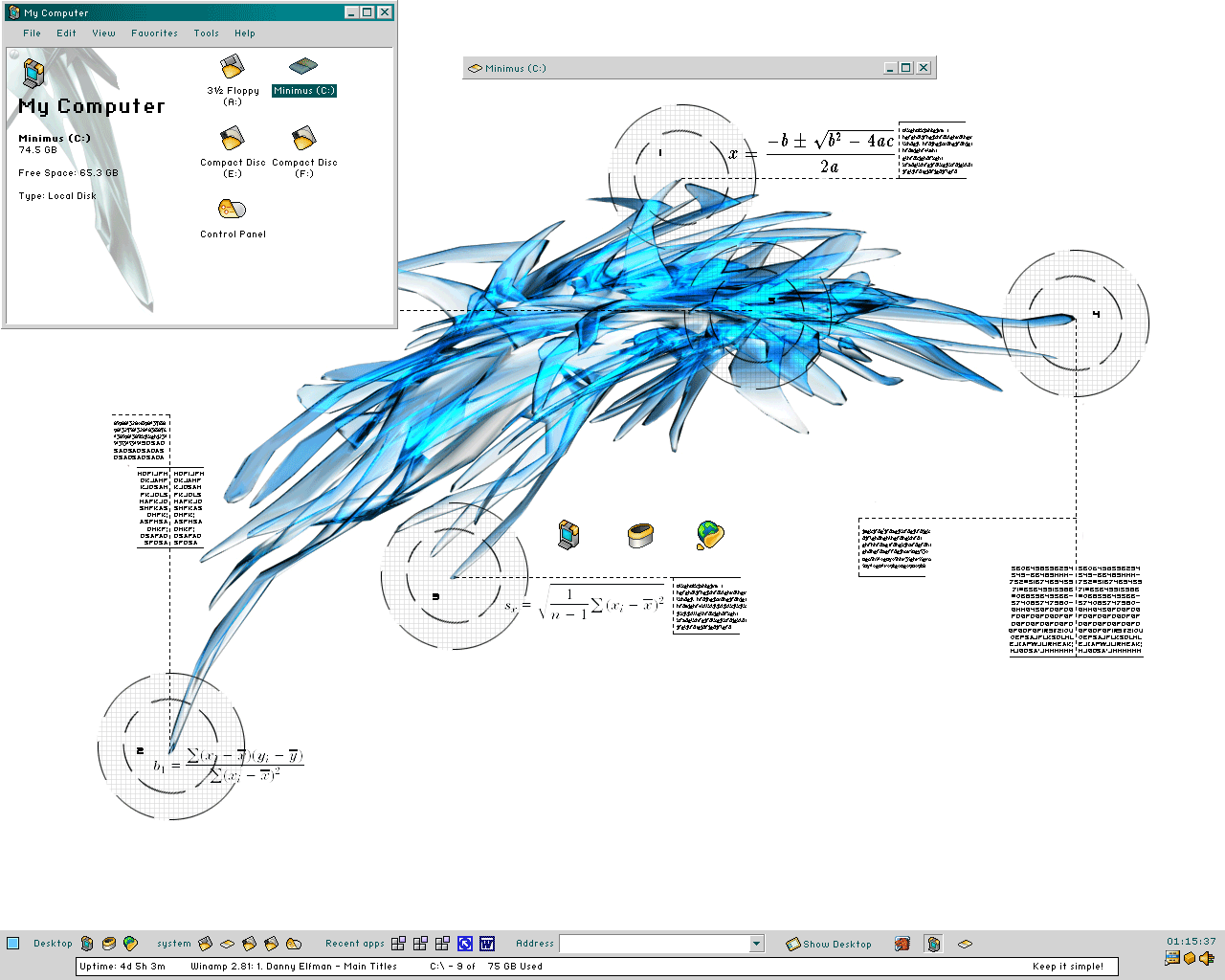1225x980 pixels.
Task: Launch the blue shortcut icon in Recent apps
Action: tap(465, 944)
